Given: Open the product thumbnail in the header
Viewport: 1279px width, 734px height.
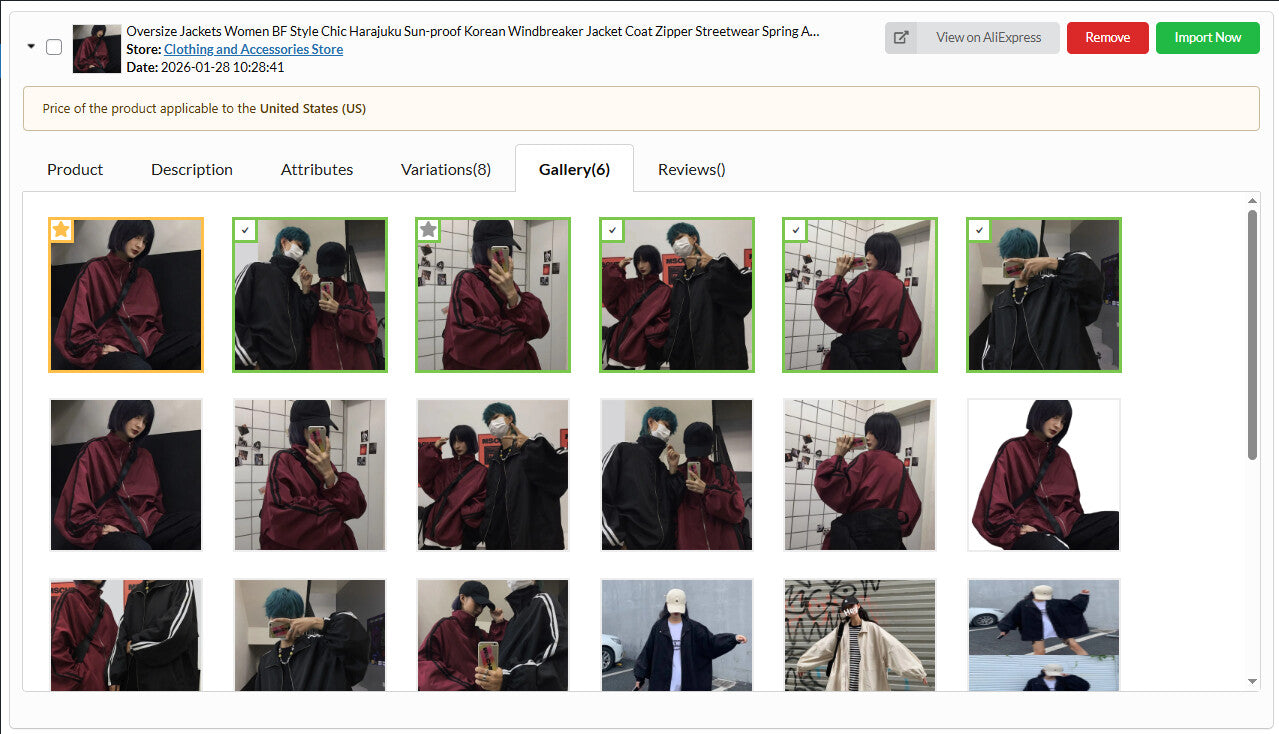Looking at the screenshot, I should [x=97, y=49].
